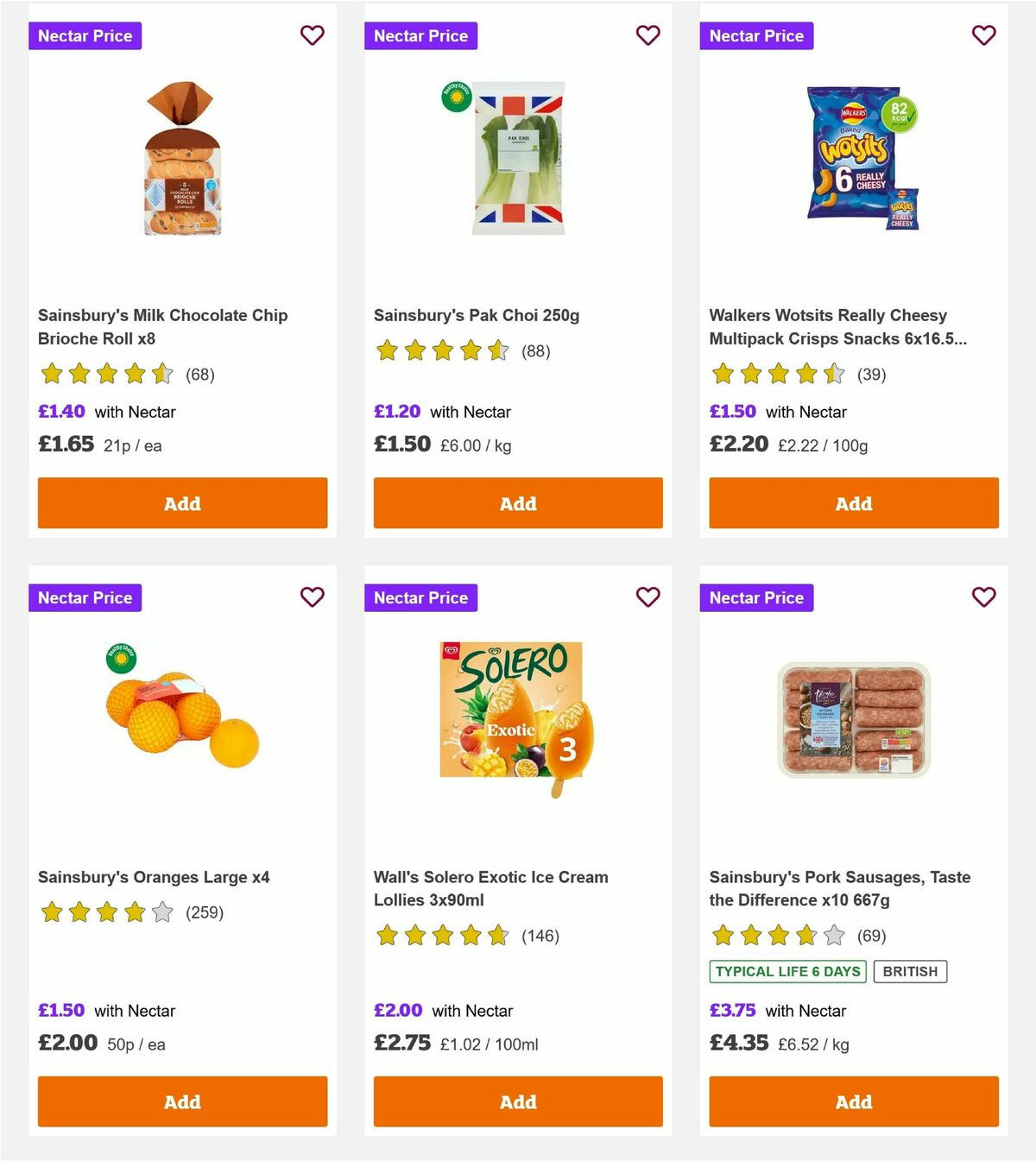Open Sainsbury's Milk Chocolate Chip Brioche Roll page
The height and width of the screenshot is (1161, 1036).
click(x=161, y=327)
